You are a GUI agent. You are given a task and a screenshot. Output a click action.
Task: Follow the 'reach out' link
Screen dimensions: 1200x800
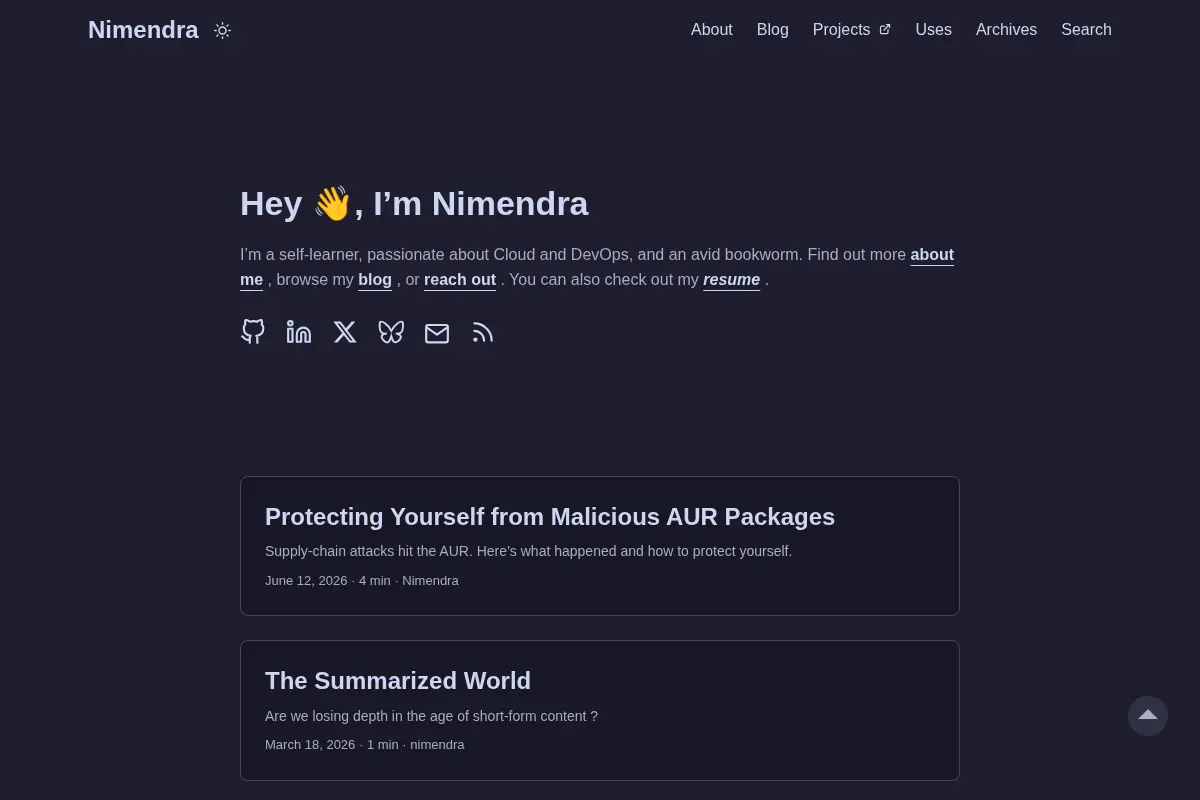pyautogui.click(x=460, y=280)
